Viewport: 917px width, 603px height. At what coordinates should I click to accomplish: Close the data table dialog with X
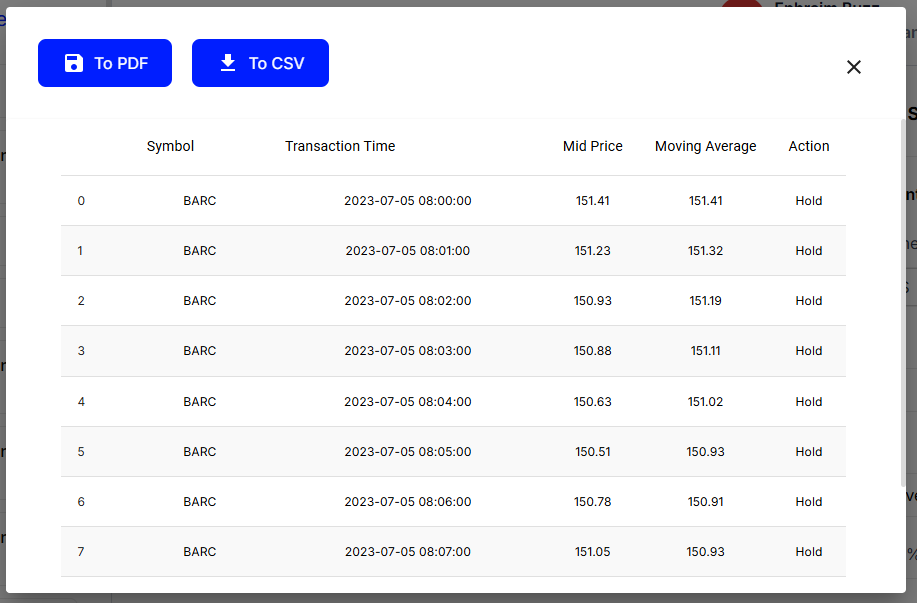(x=853, y=67)
